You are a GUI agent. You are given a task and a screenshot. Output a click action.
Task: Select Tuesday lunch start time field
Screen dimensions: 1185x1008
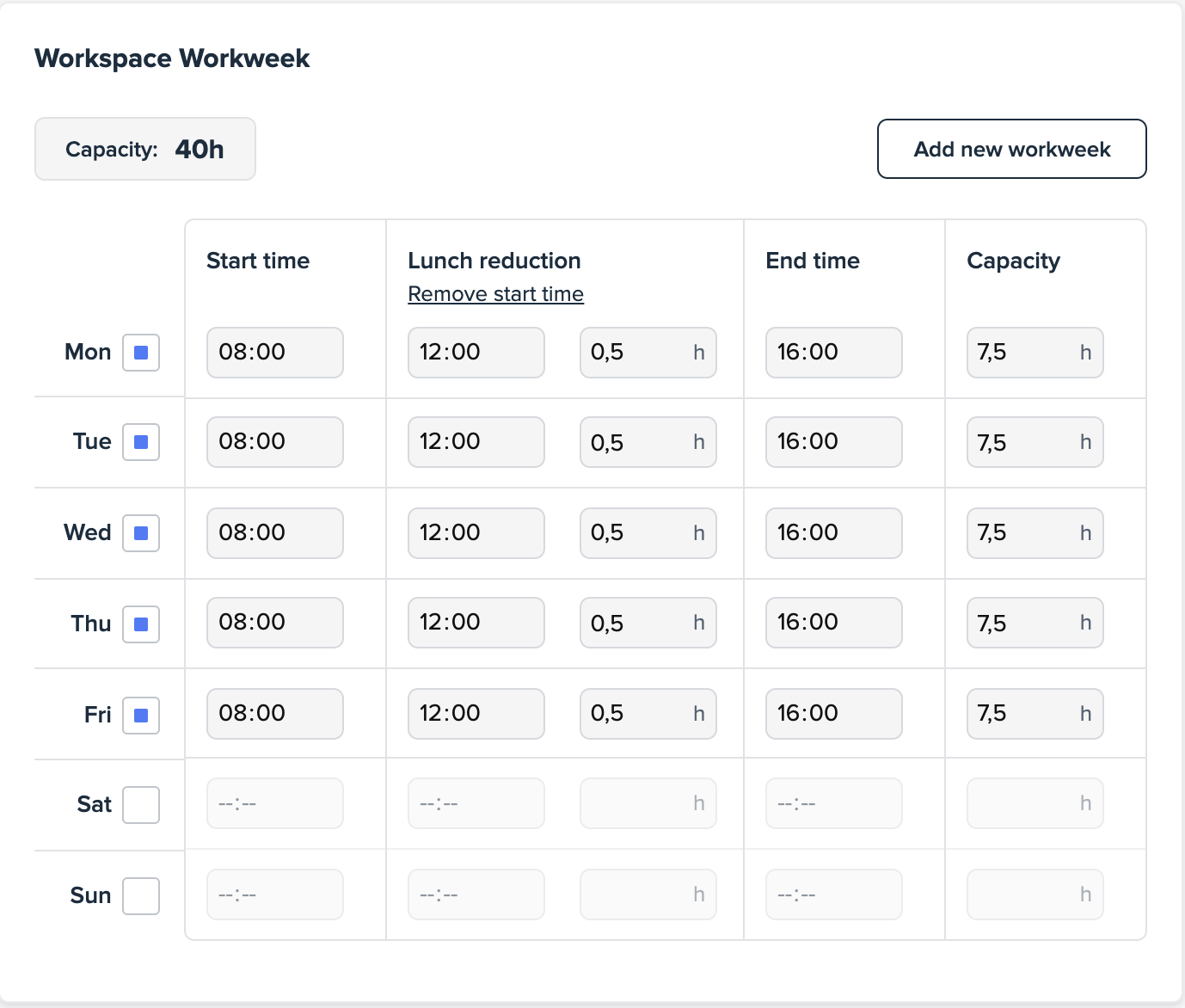476,442
